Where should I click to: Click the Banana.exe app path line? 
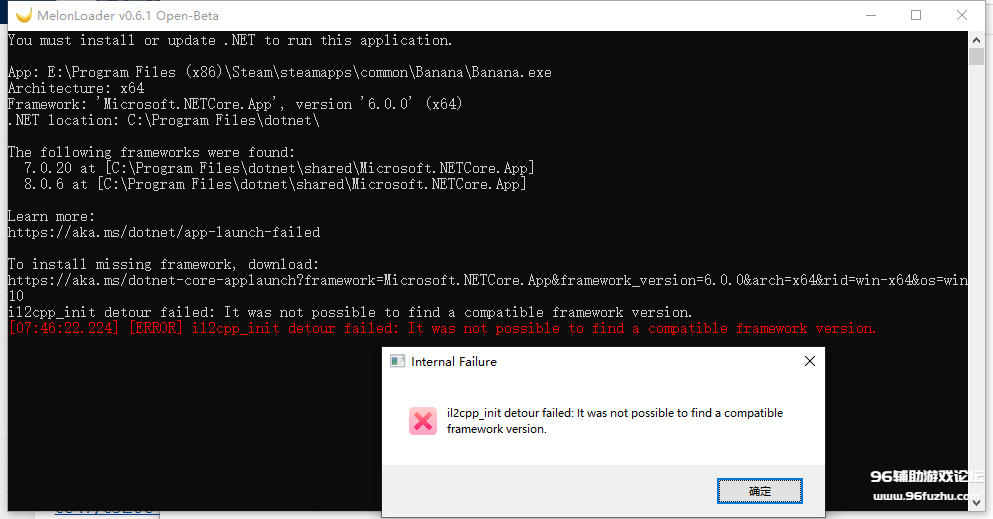[279, 72]
